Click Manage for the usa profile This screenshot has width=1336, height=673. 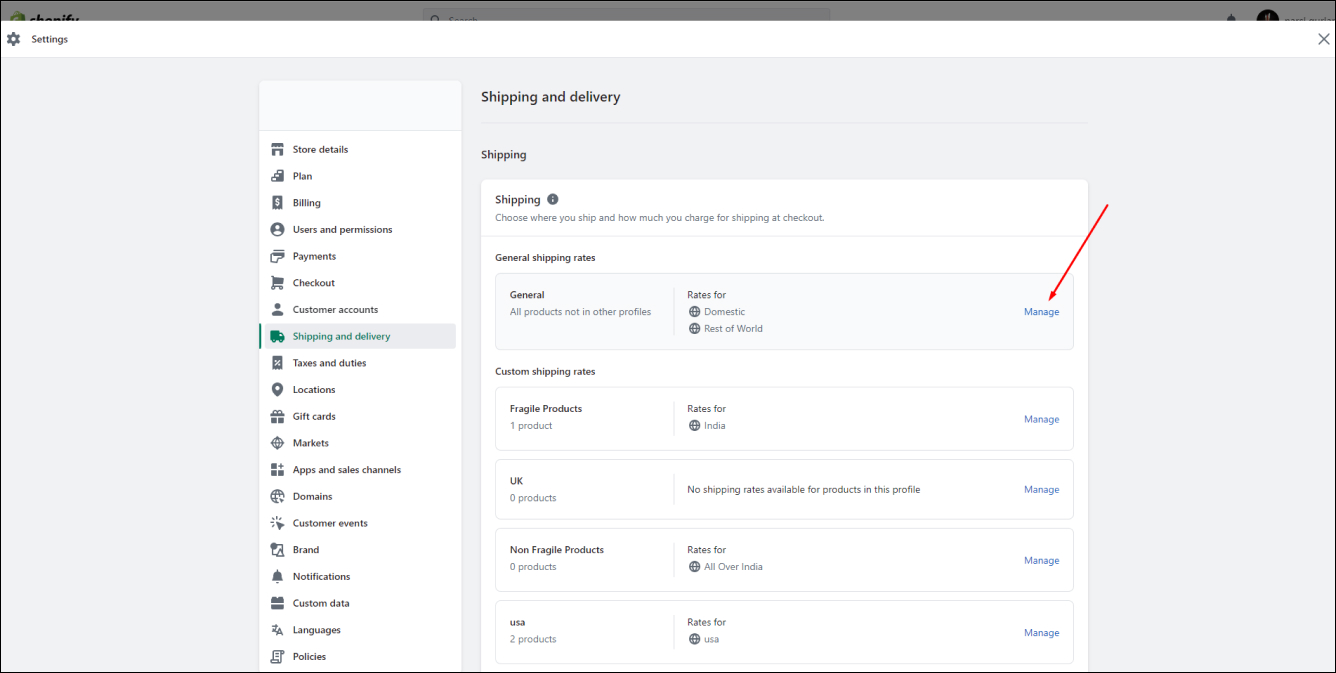[x=1041, y=633]
